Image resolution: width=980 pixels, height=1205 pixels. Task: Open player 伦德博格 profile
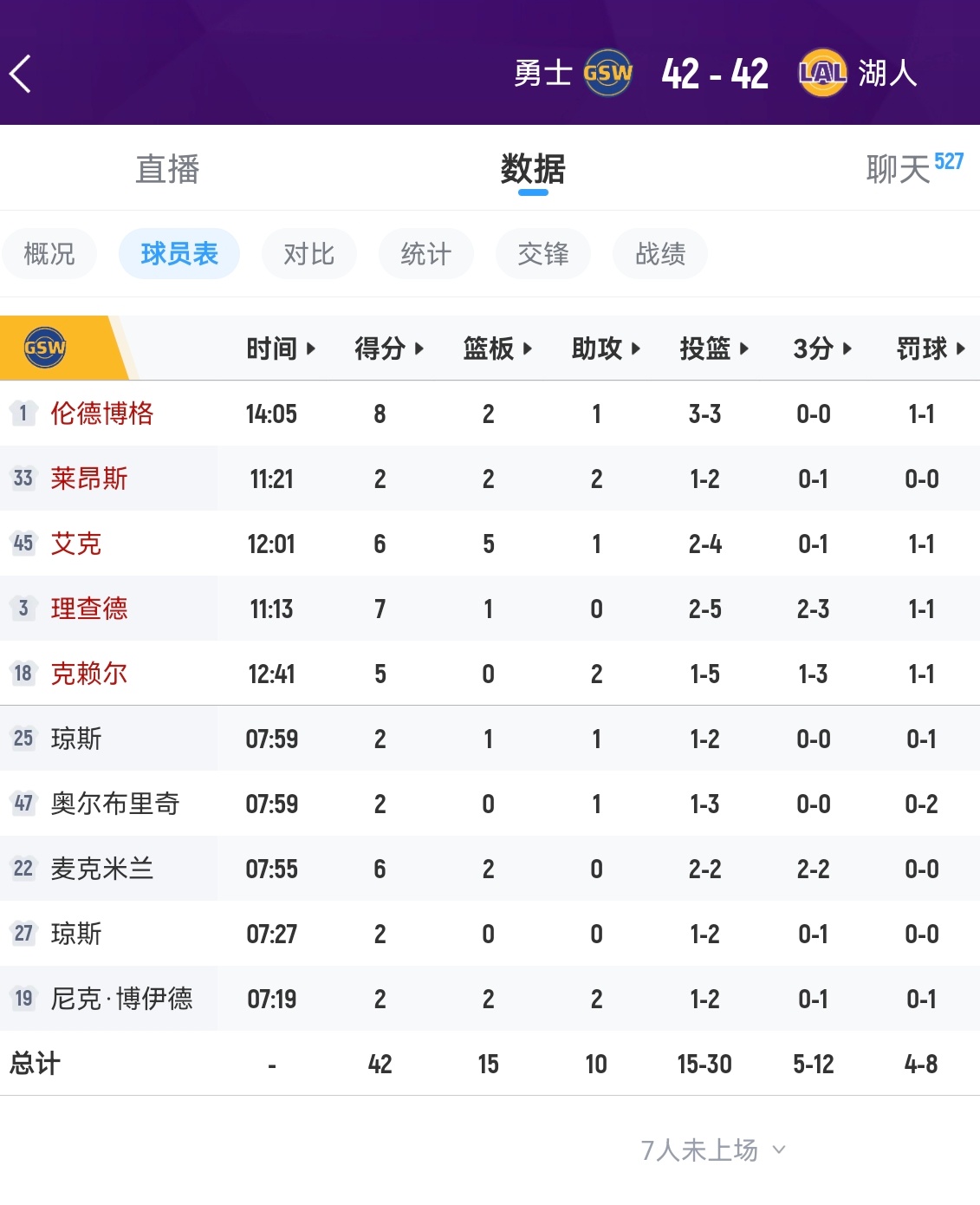tap(102, 414)
